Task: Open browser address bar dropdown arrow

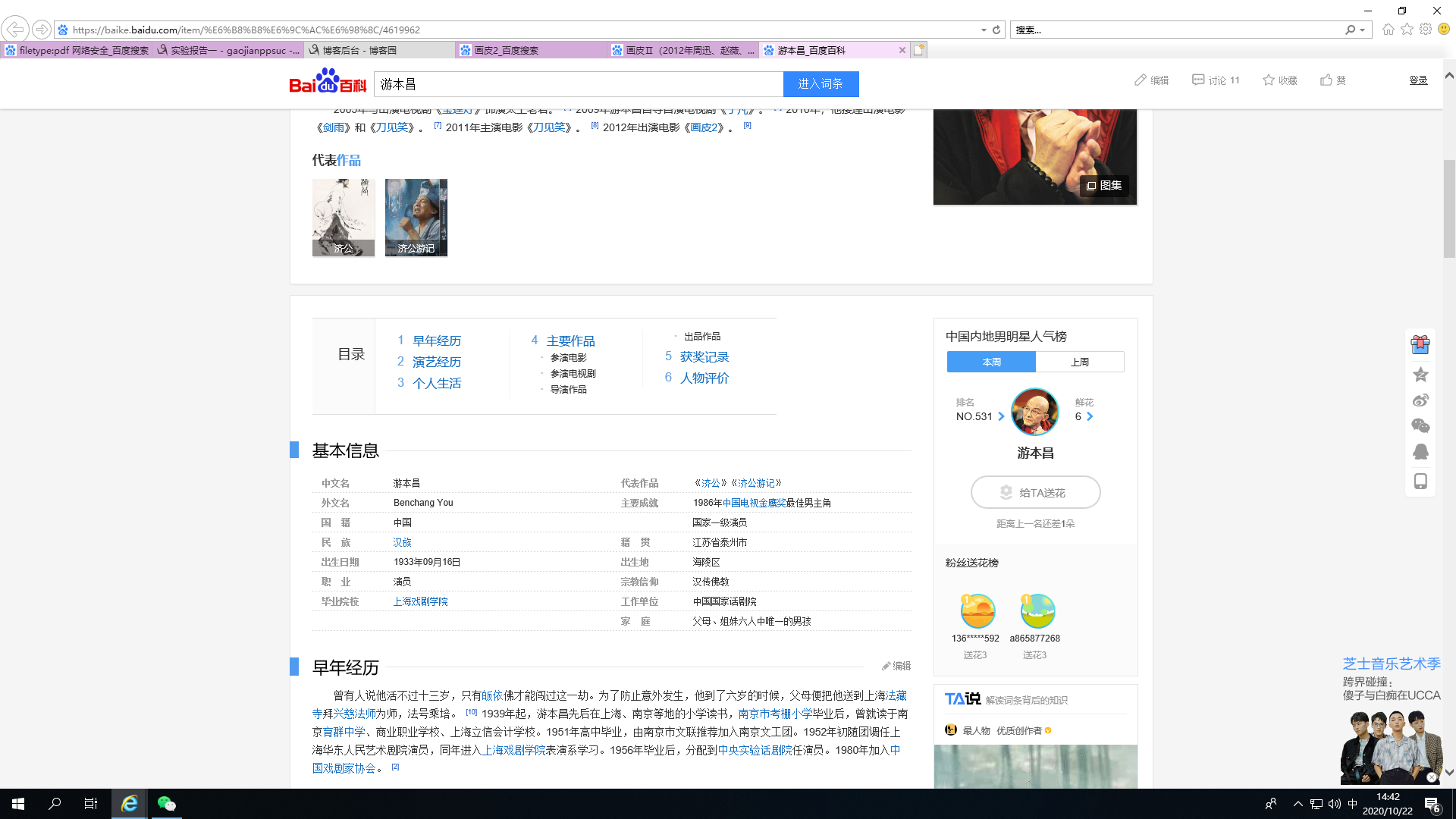Action: 984,30
